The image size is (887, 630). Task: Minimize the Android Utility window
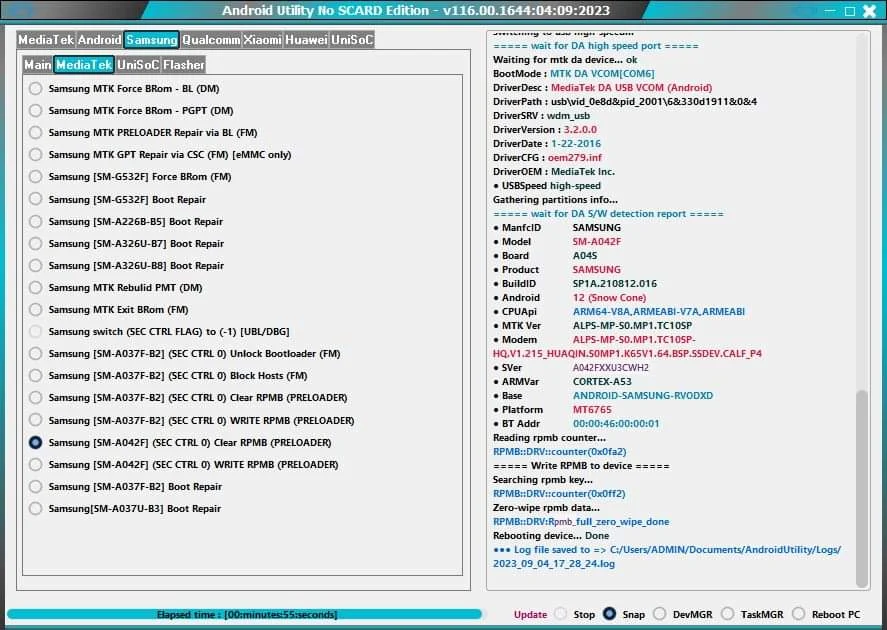click(x=829, y=11)
